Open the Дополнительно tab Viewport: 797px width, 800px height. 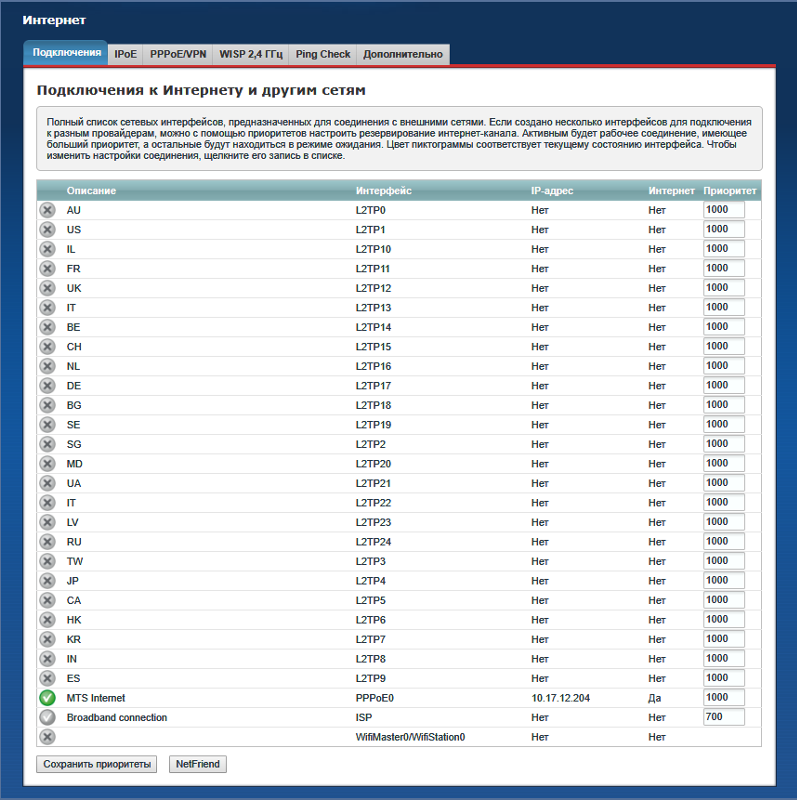(403, 54)
